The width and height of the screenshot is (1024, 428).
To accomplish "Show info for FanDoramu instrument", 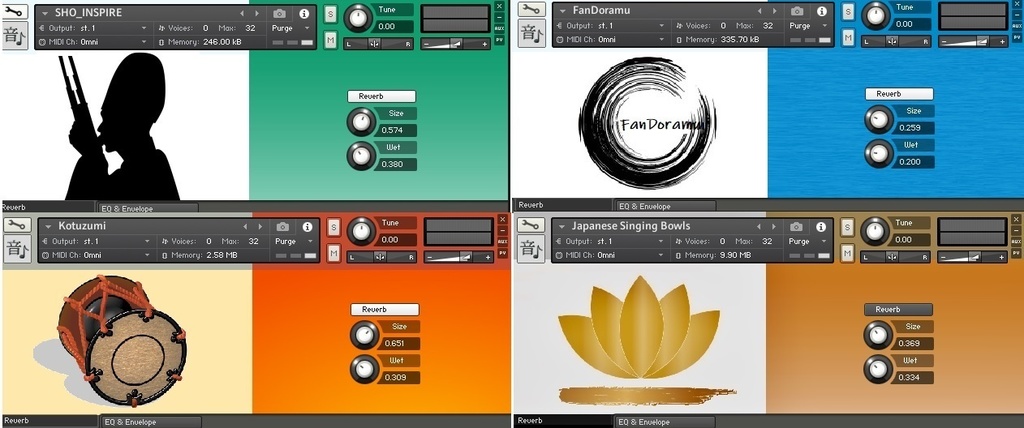I will point(822,11).
